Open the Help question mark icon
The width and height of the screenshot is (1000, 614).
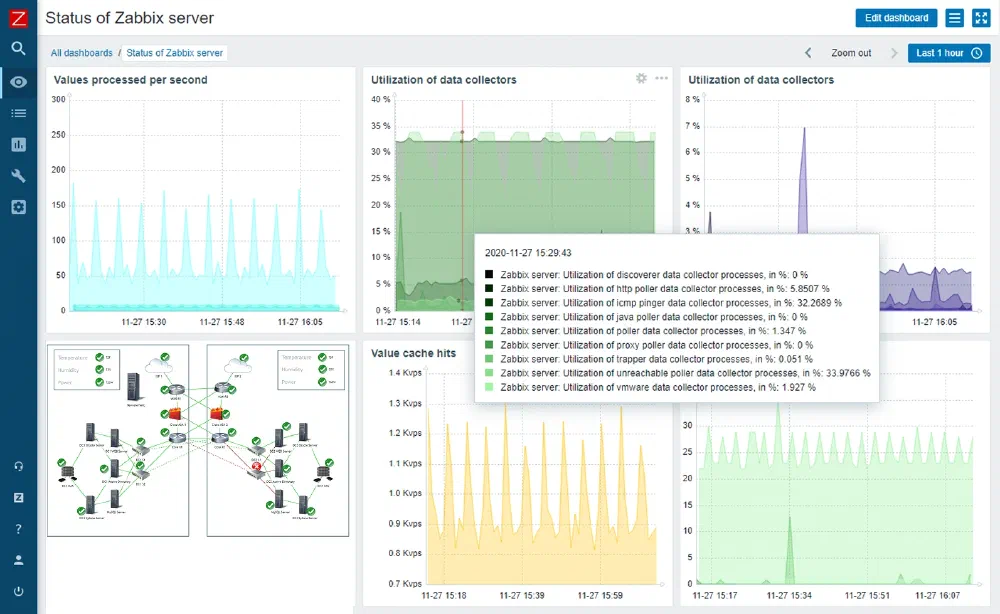point(18,529)
